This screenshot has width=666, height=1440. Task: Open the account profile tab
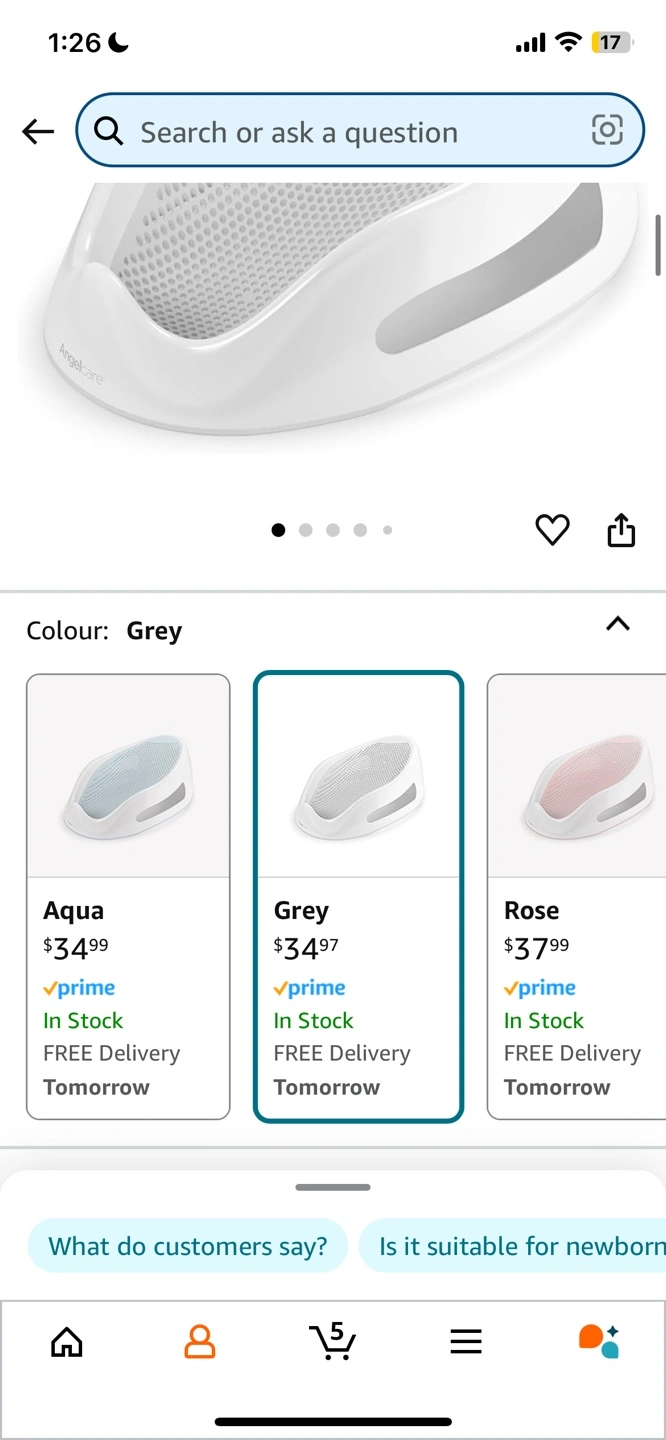(x=200, y=1342)
